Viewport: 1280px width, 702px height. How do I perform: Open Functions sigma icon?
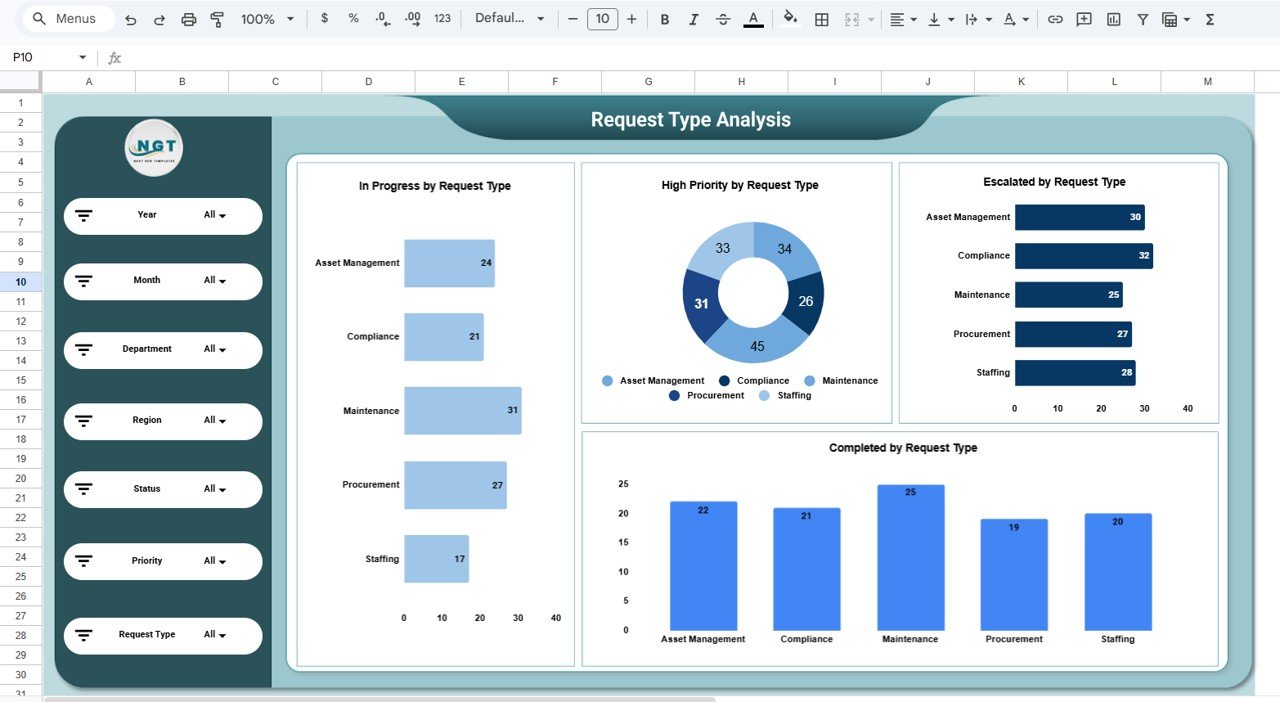[1210, 19]
